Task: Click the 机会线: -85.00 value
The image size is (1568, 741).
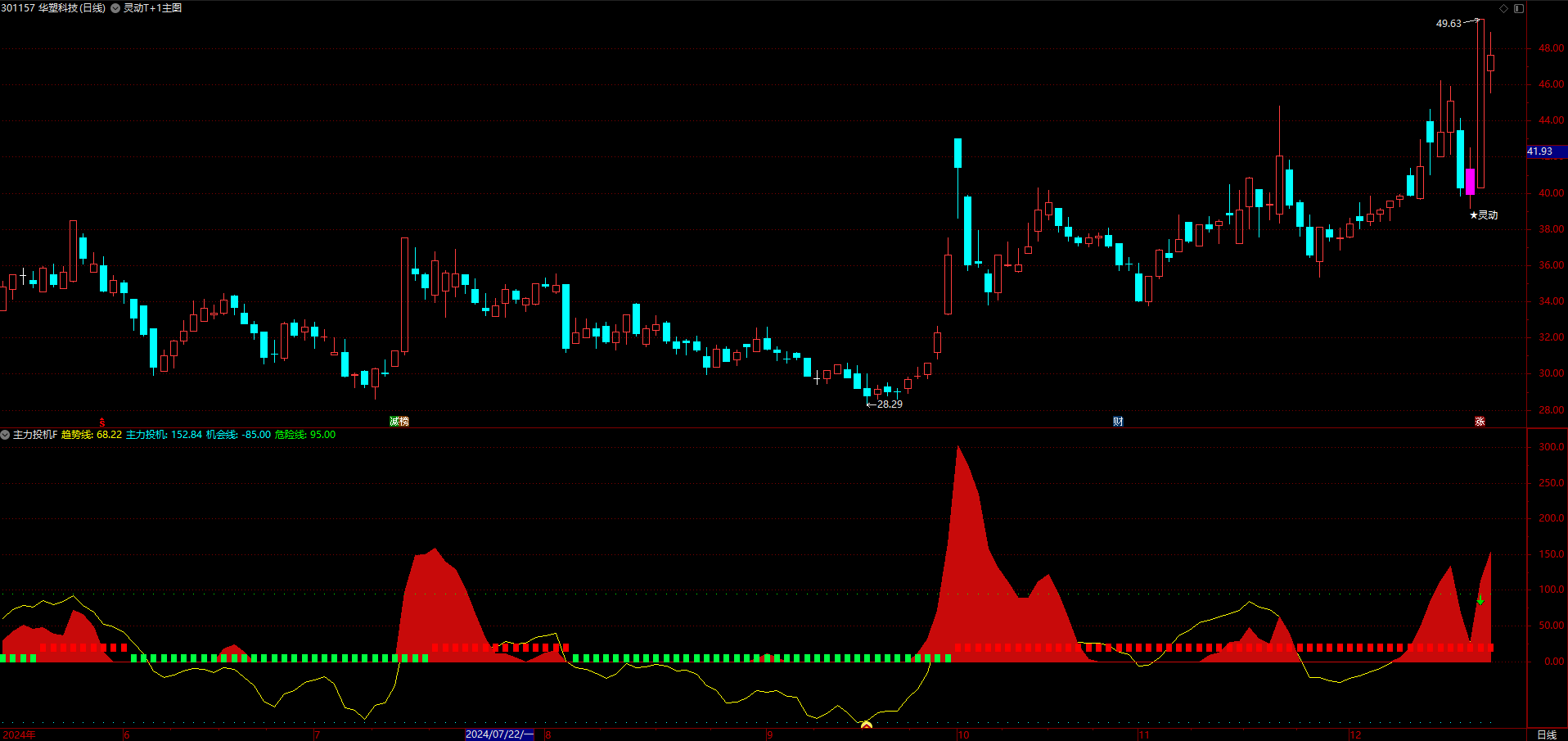Action: pos(238,435)
